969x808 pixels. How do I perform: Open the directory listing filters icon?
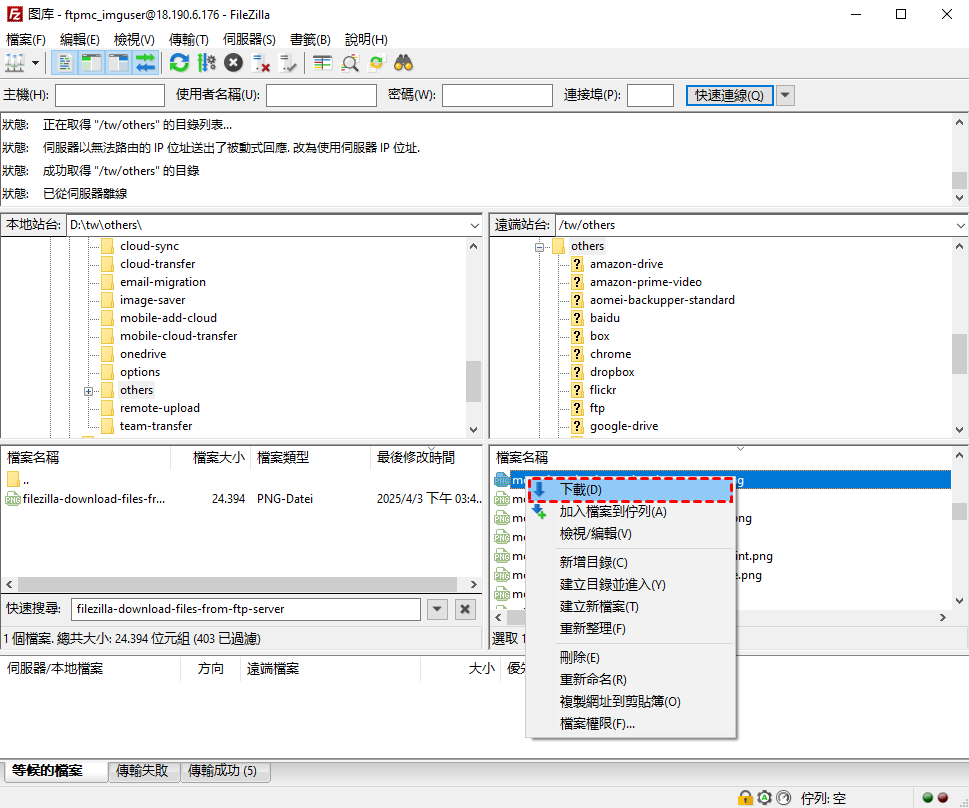322,63
